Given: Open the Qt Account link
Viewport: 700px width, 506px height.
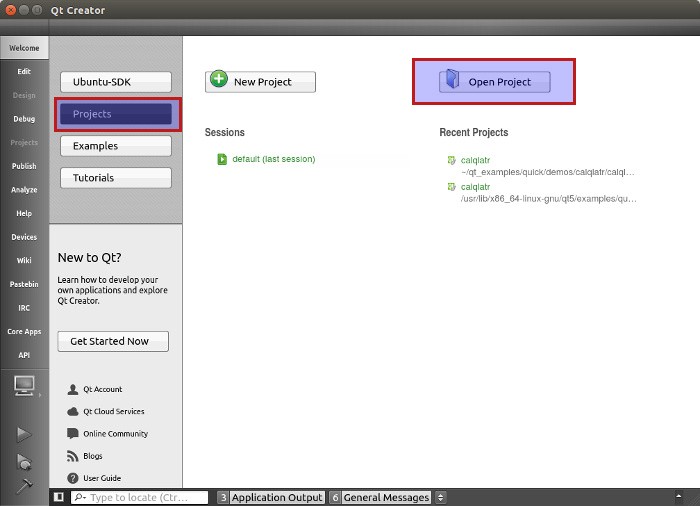Looking at the screenshot, I should click(103, 389).
